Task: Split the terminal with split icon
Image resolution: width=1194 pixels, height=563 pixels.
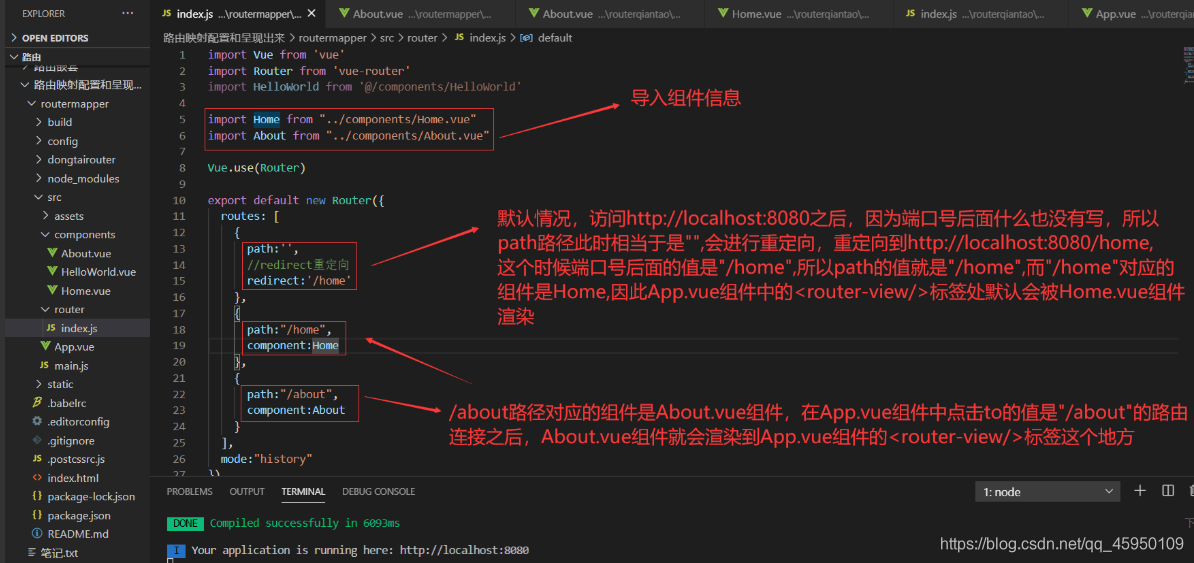Action: 1167,491
